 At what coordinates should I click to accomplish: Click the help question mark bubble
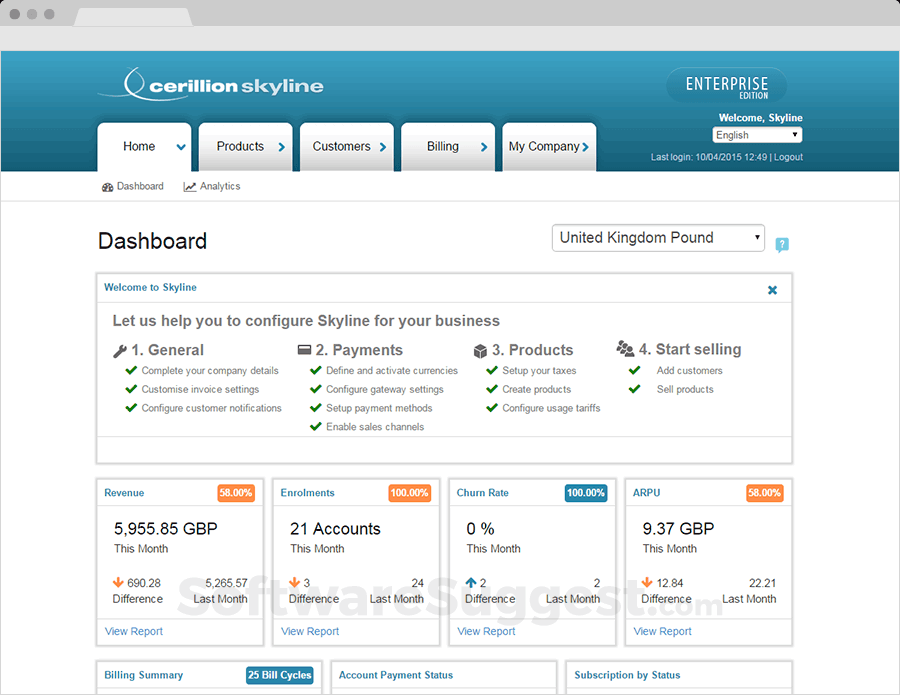[x=783, y=244]
